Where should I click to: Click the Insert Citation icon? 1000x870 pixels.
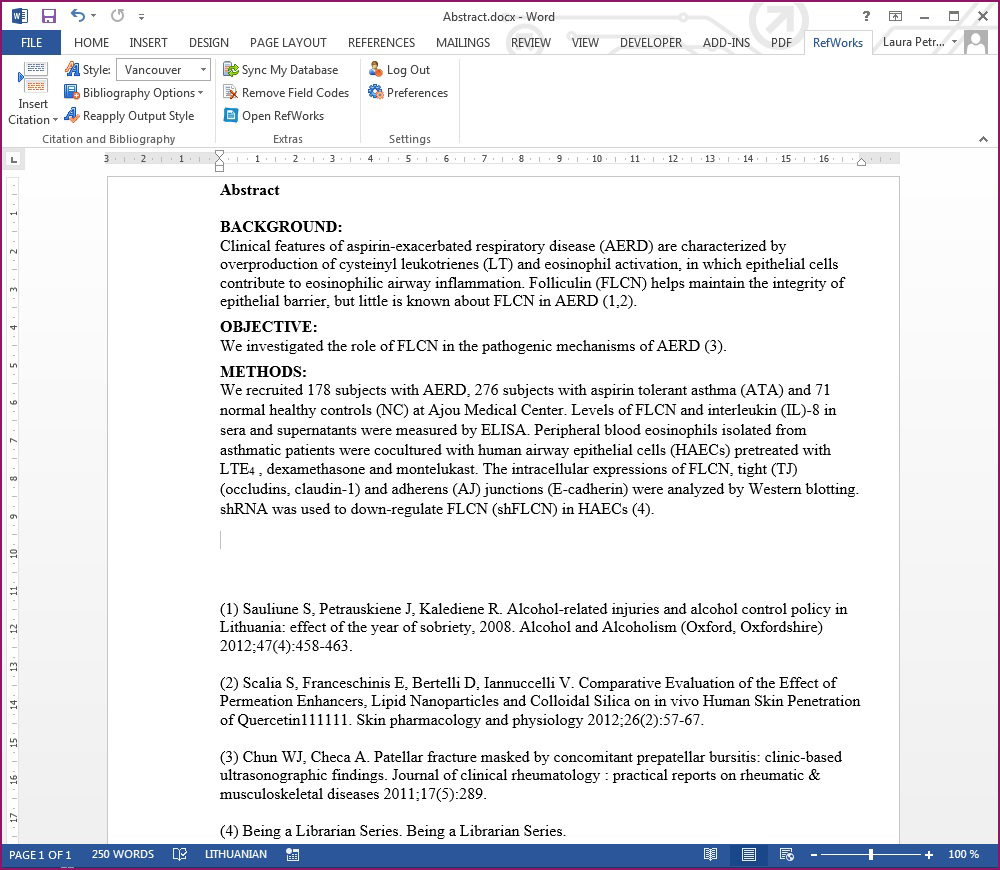[x=33, y=80]
